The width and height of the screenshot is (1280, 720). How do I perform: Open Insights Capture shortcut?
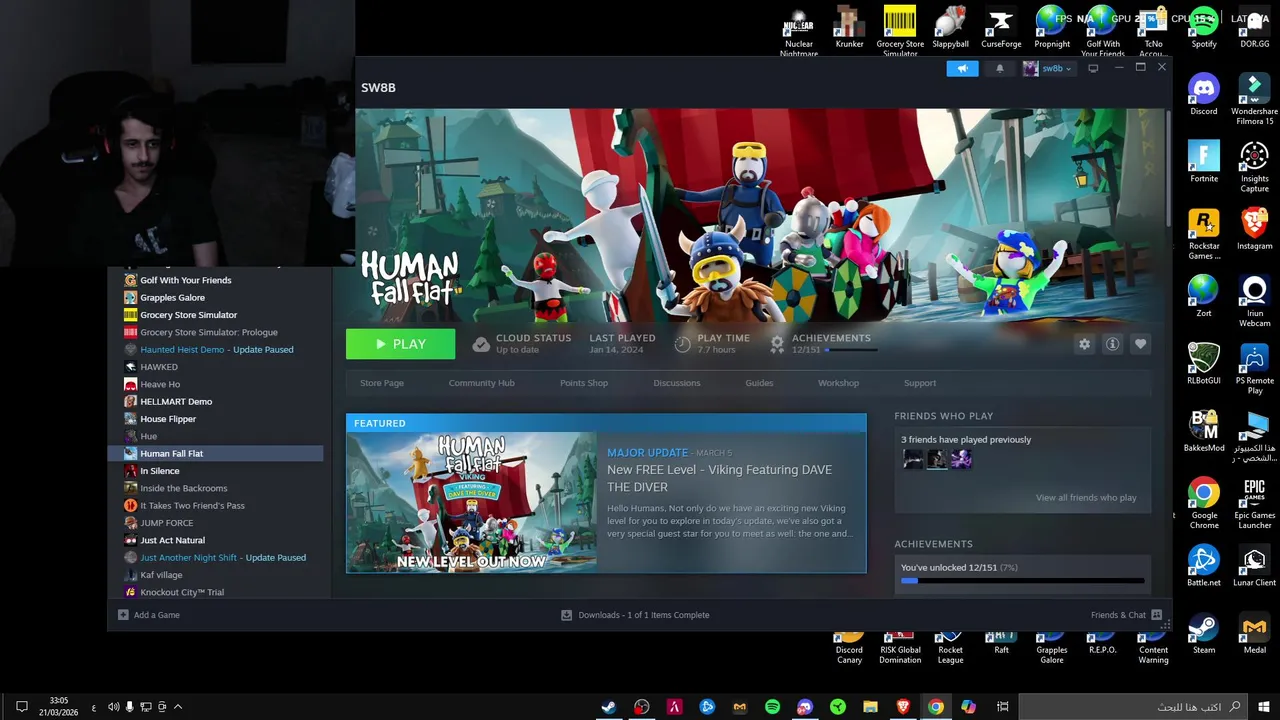1254,167
